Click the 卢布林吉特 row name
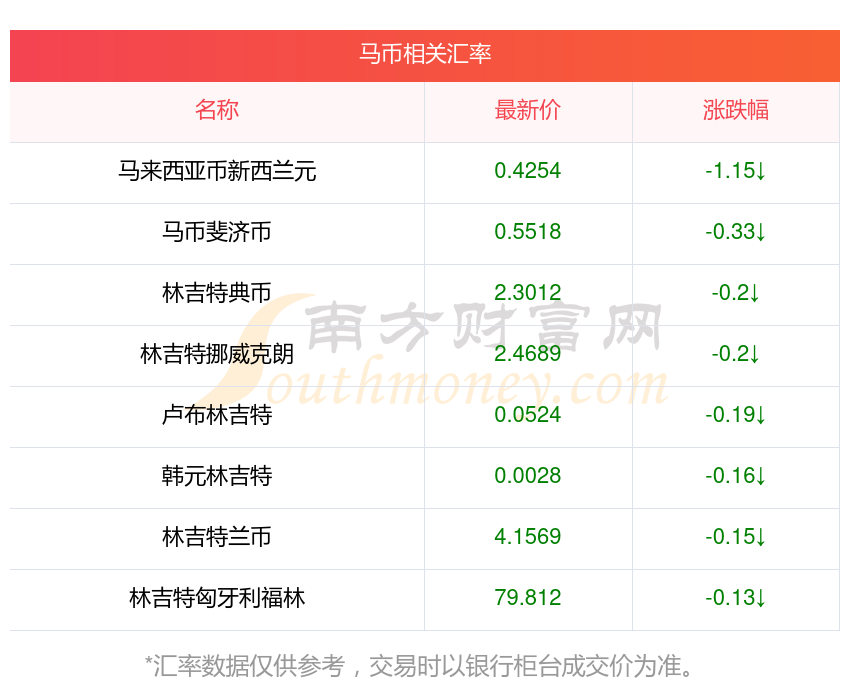This screenshot has width=850, height=697. coord(217,415)
